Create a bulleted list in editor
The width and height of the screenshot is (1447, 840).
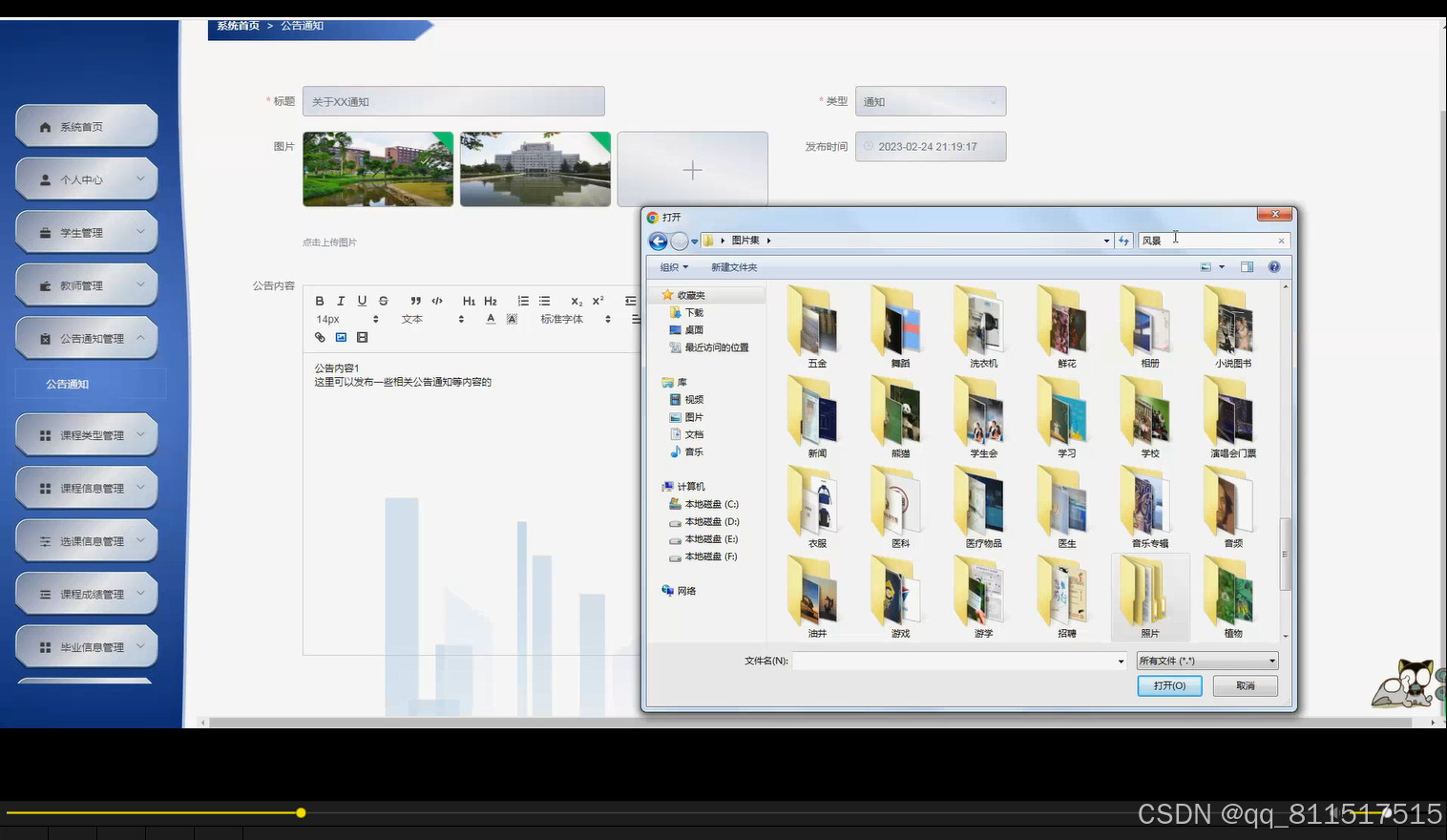[544, 301]
